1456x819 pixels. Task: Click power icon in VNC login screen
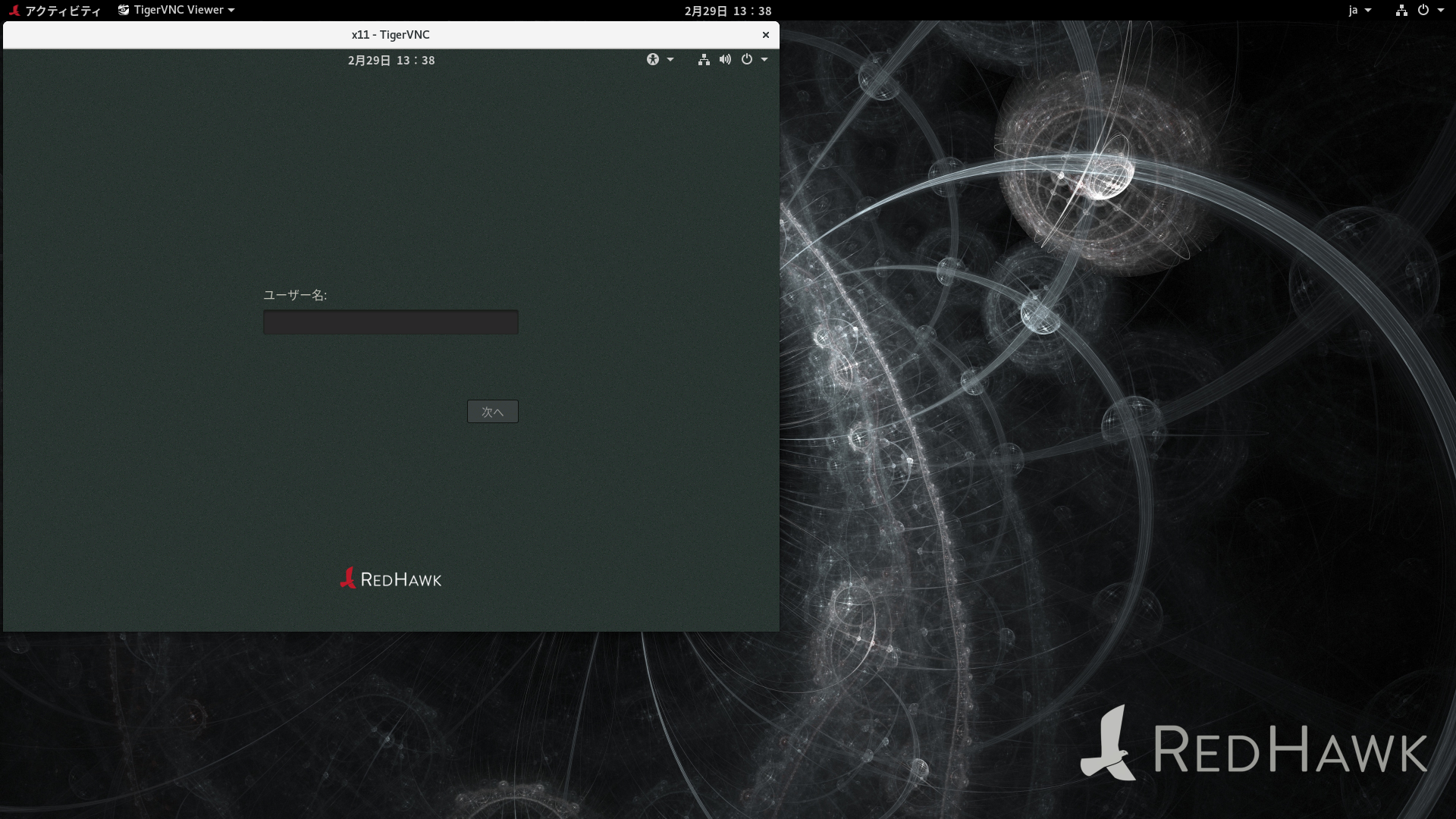point(747,59)
